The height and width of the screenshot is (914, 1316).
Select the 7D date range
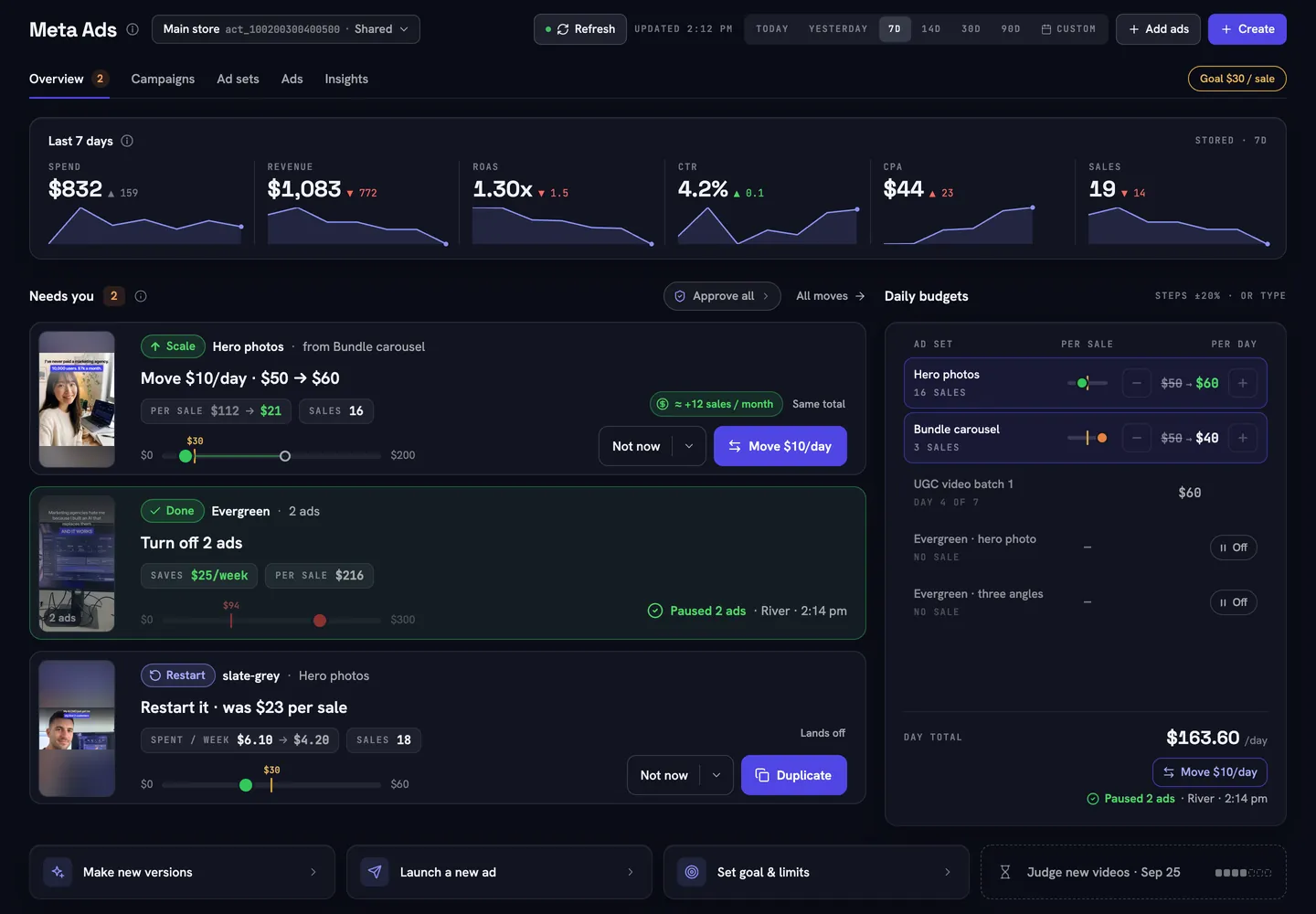tap(895, 29)
